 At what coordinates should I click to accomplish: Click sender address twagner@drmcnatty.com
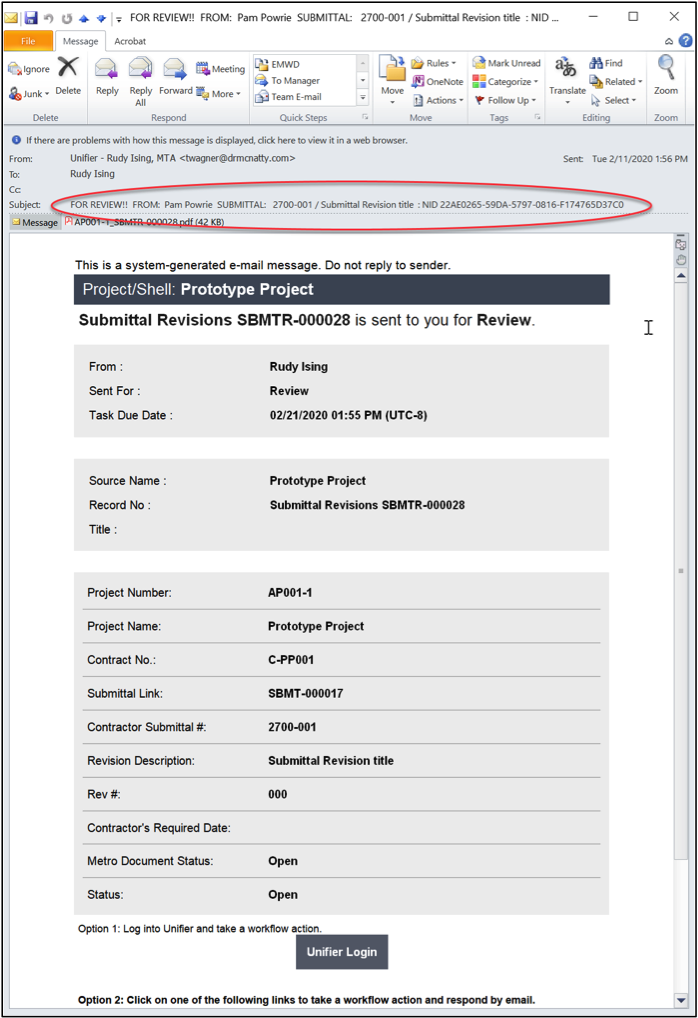tap(238, 158)
